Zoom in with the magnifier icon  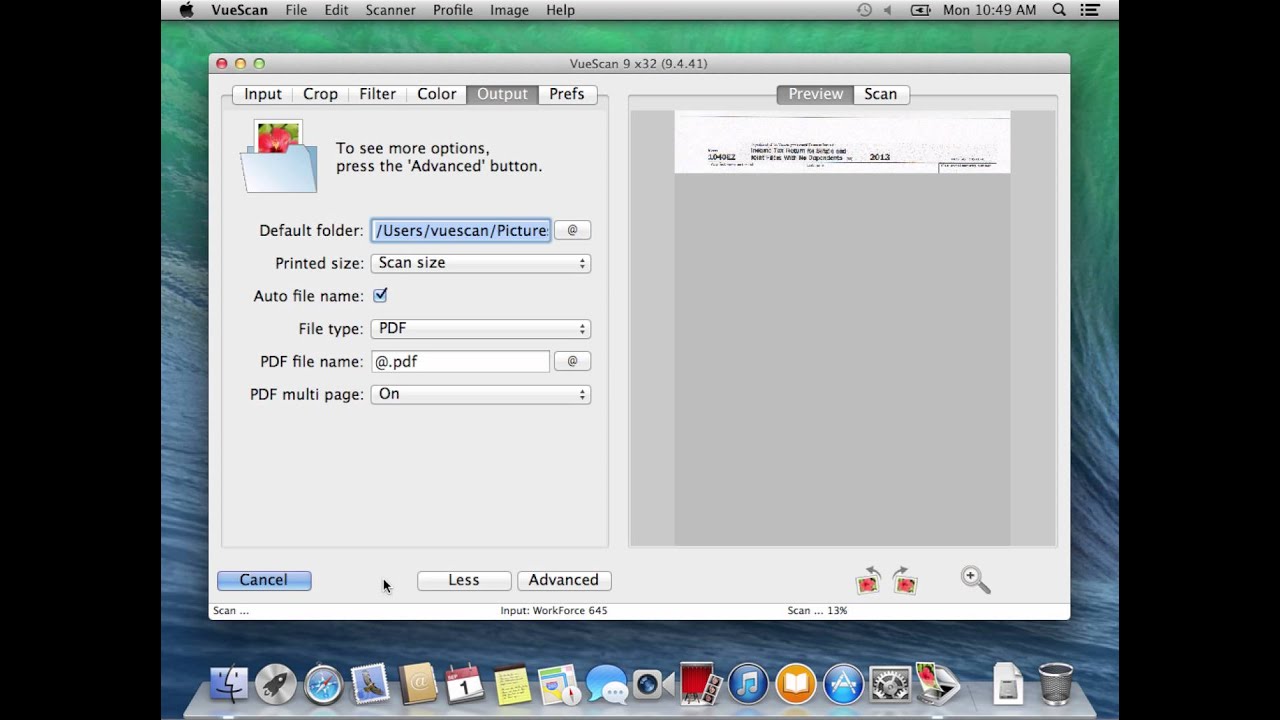975,580
